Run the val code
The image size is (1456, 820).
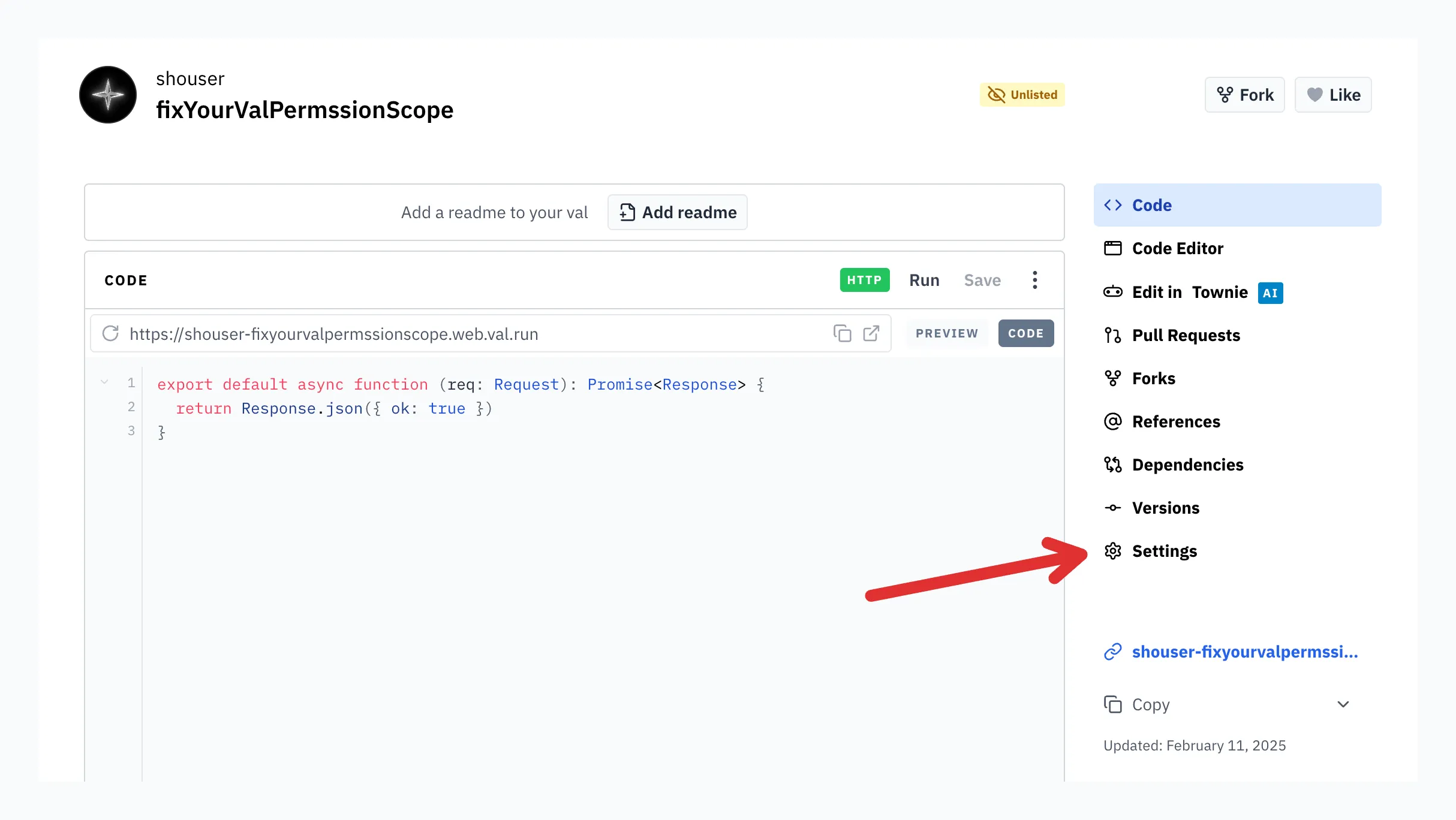click(x=924, y=280)
